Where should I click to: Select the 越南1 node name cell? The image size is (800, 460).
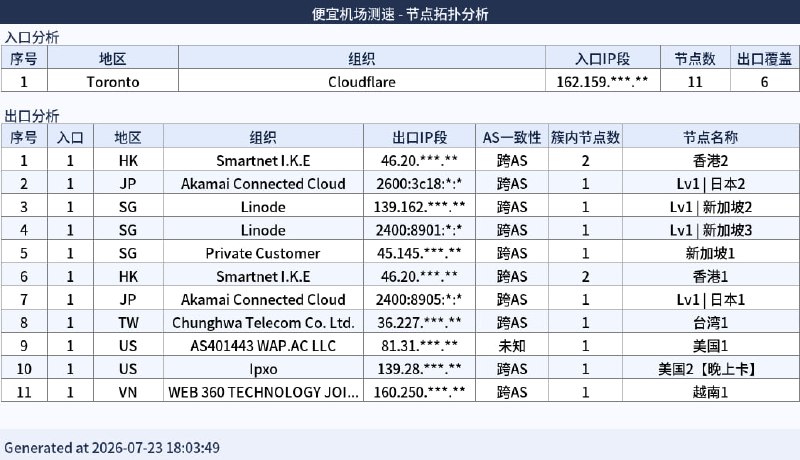point(711,392)
